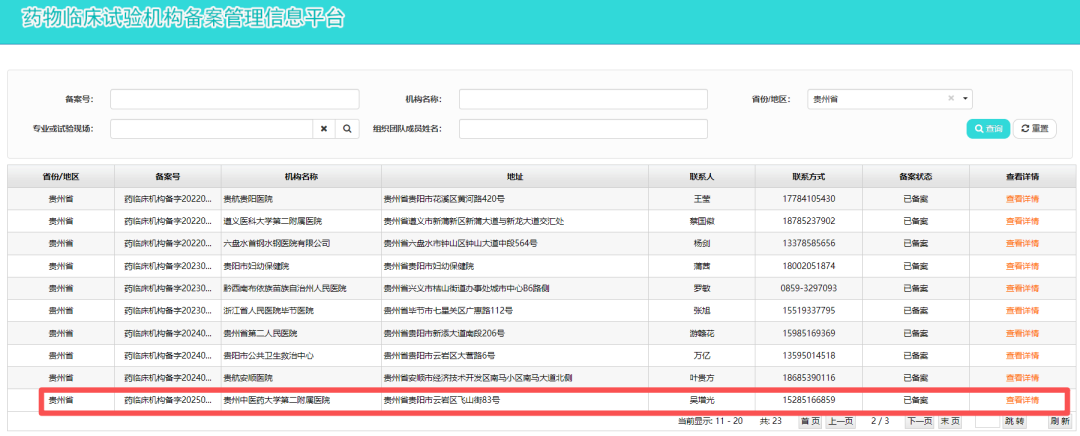
Task: Click the 查询 search button
Action: click(x=987, y=129)
